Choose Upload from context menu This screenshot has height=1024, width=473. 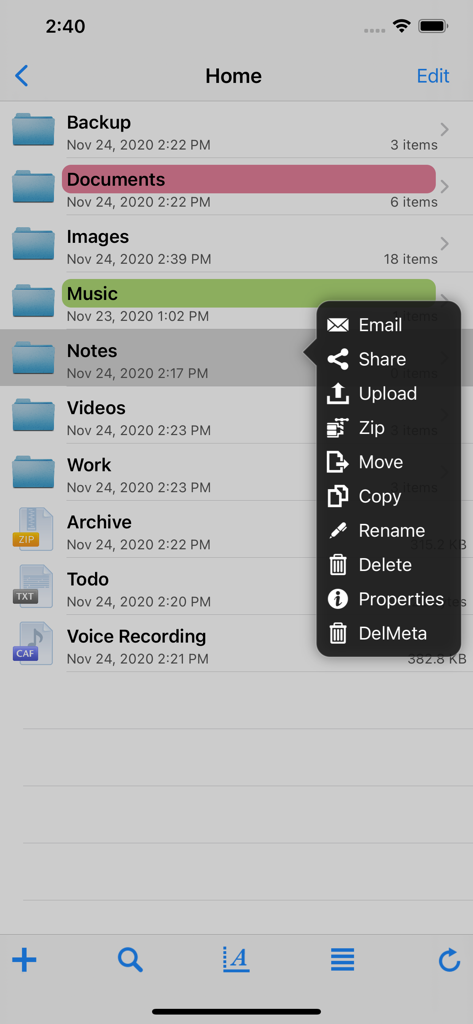click(x=389, y=393)
